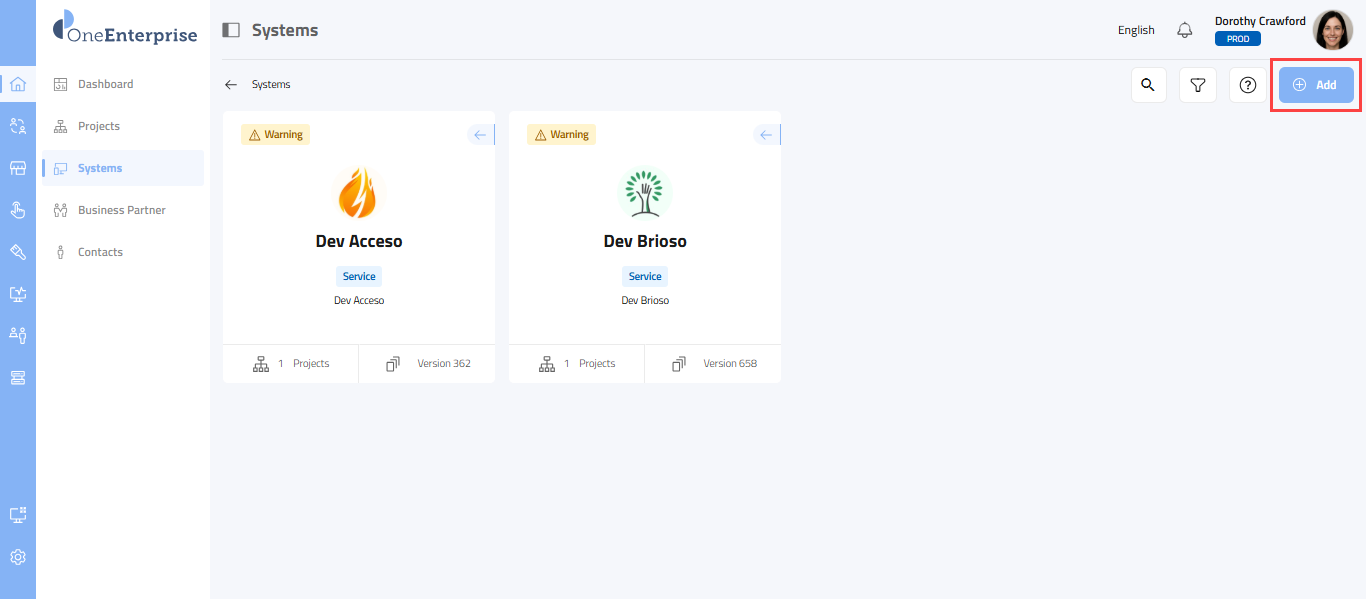Click the notification bell icon
Screen dimensions: 1366x599
click(1185, 30)
